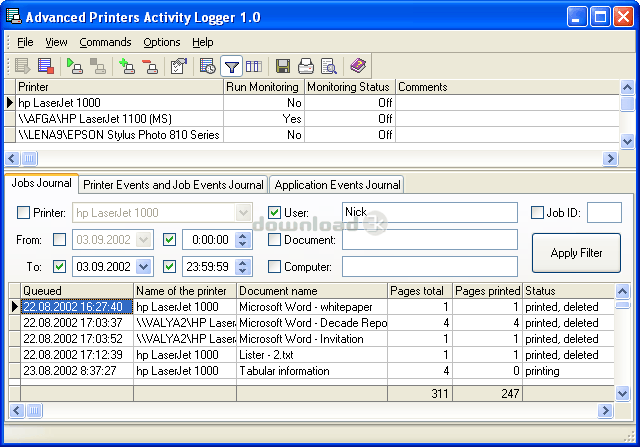
Task: Click the application icon in title bar
Action: click(x=13, y=17)
